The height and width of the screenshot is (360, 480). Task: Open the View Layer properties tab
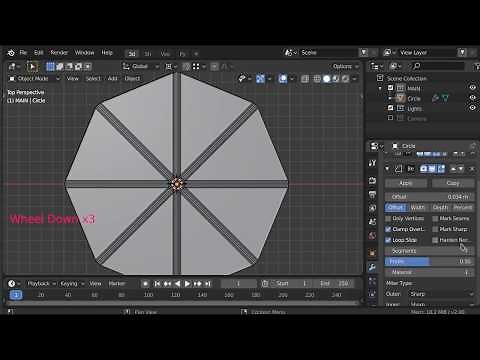[x=372, y=208]
